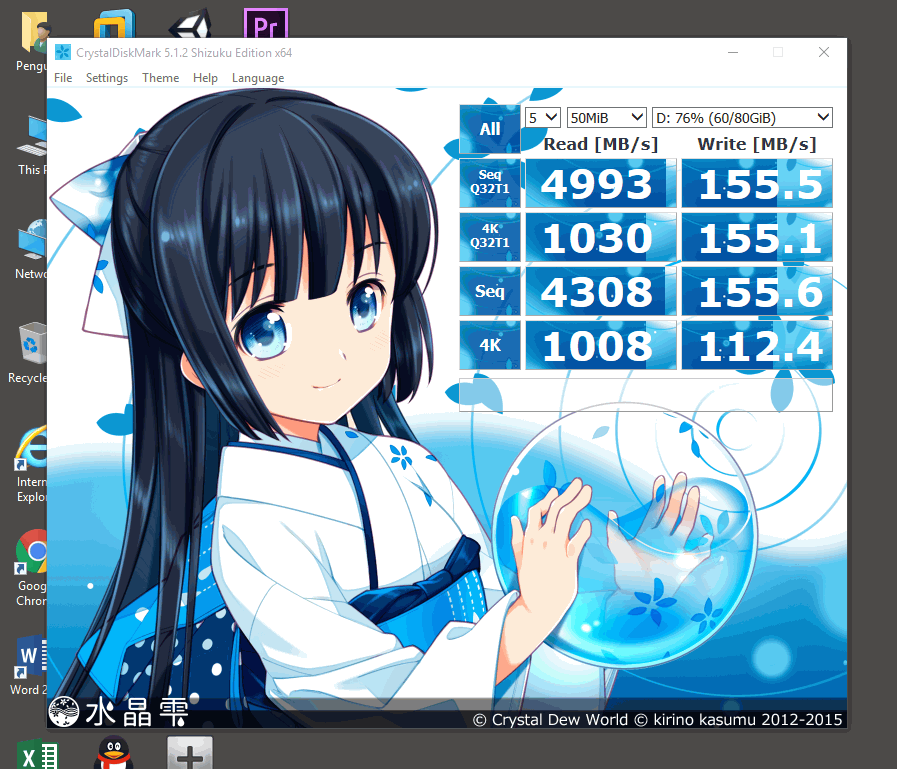This screenshot has width=897, height=769.
Task: Select the Network desktop icon
Action: pyautogui.click(x=32, y=240)
